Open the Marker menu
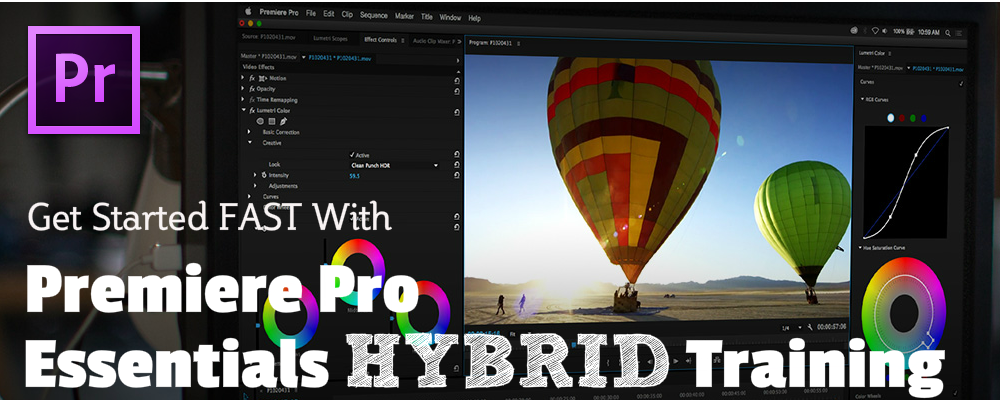The height and width of the screenshot is (400, 1000). (x=404, y=16)
